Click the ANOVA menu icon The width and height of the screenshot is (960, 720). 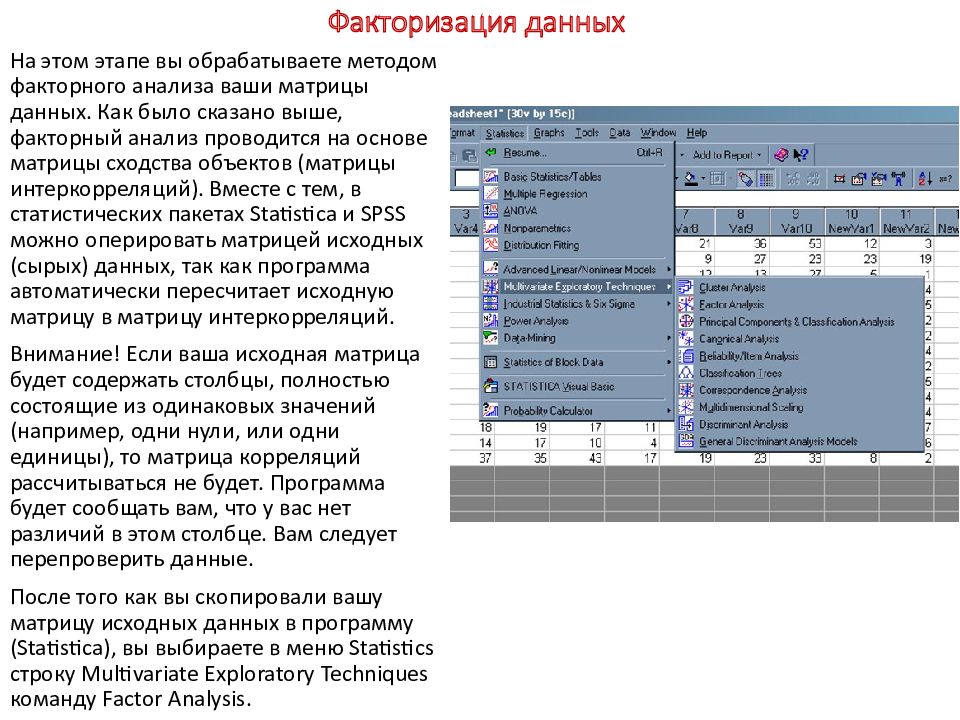(491, 211)
